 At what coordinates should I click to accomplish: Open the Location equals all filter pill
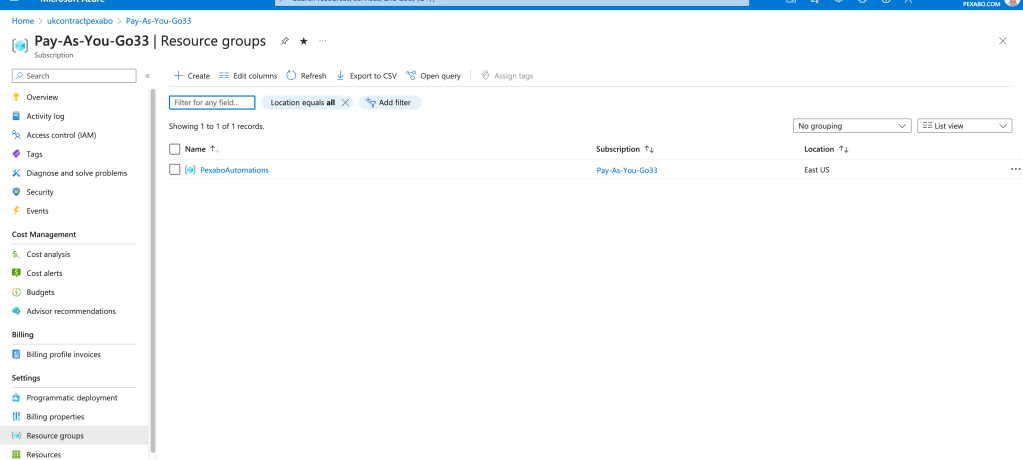click(303, 102)
